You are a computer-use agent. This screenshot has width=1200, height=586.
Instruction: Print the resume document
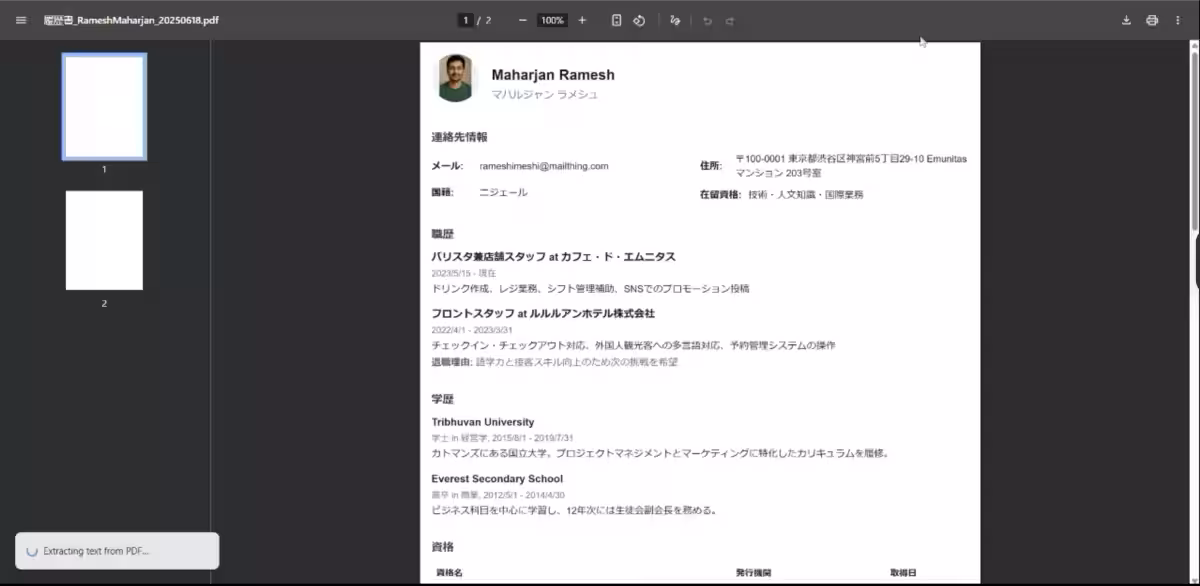[x=1152, y=19]
